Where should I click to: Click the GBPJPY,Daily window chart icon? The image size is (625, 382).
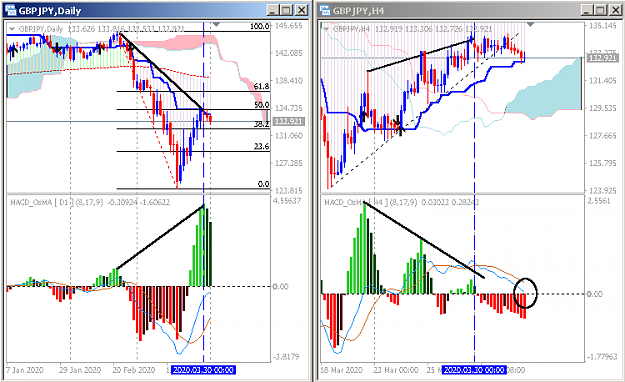click(11, 10)
